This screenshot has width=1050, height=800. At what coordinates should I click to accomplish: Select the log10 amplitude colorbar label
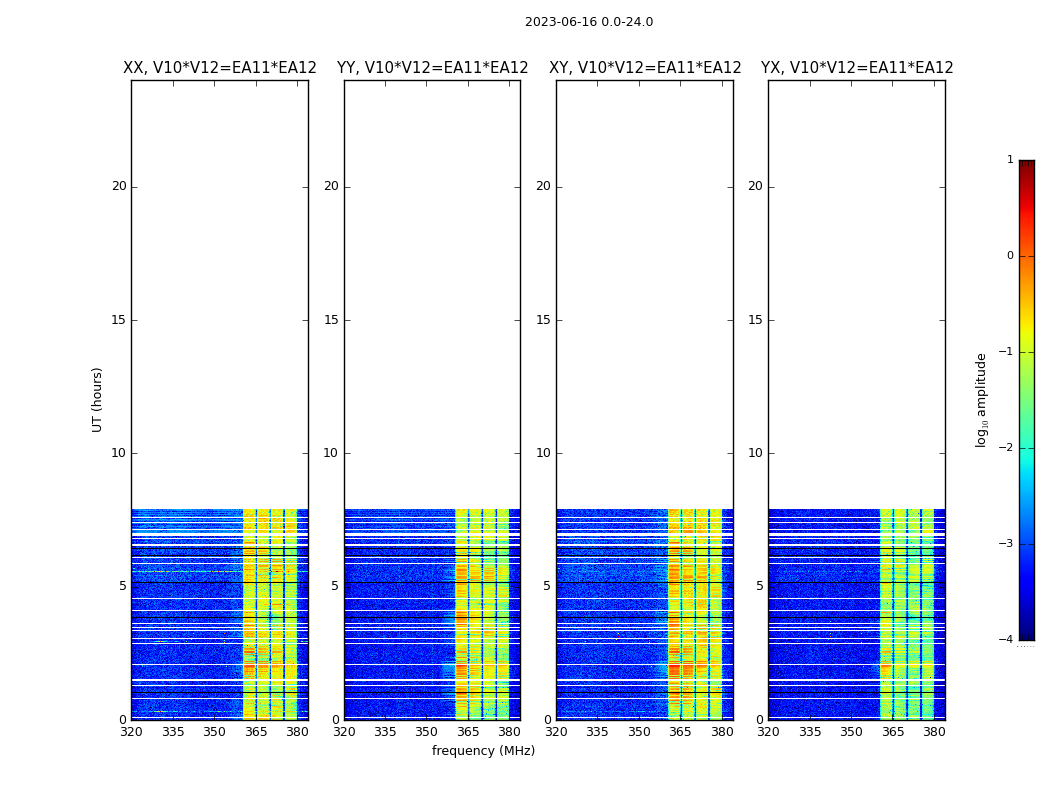click(x=981, y=399)
